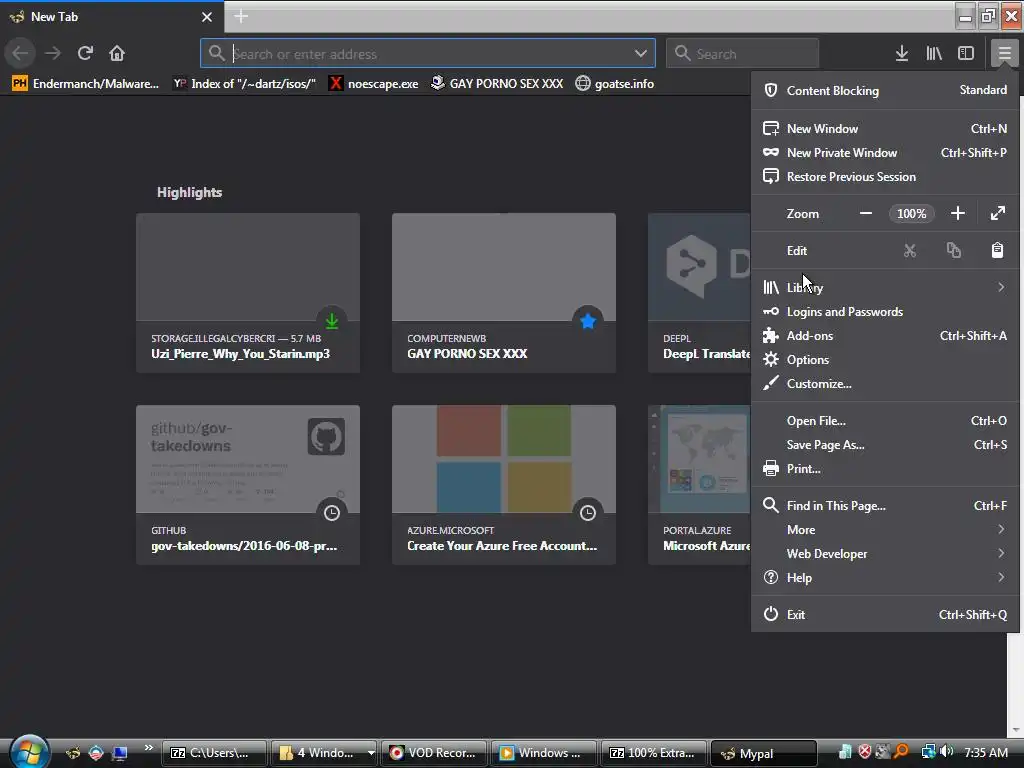This screenshot has height=768, width=1024.
Task: Switch to C:\Users taskbar window
Action: click(x=214, y=753)
